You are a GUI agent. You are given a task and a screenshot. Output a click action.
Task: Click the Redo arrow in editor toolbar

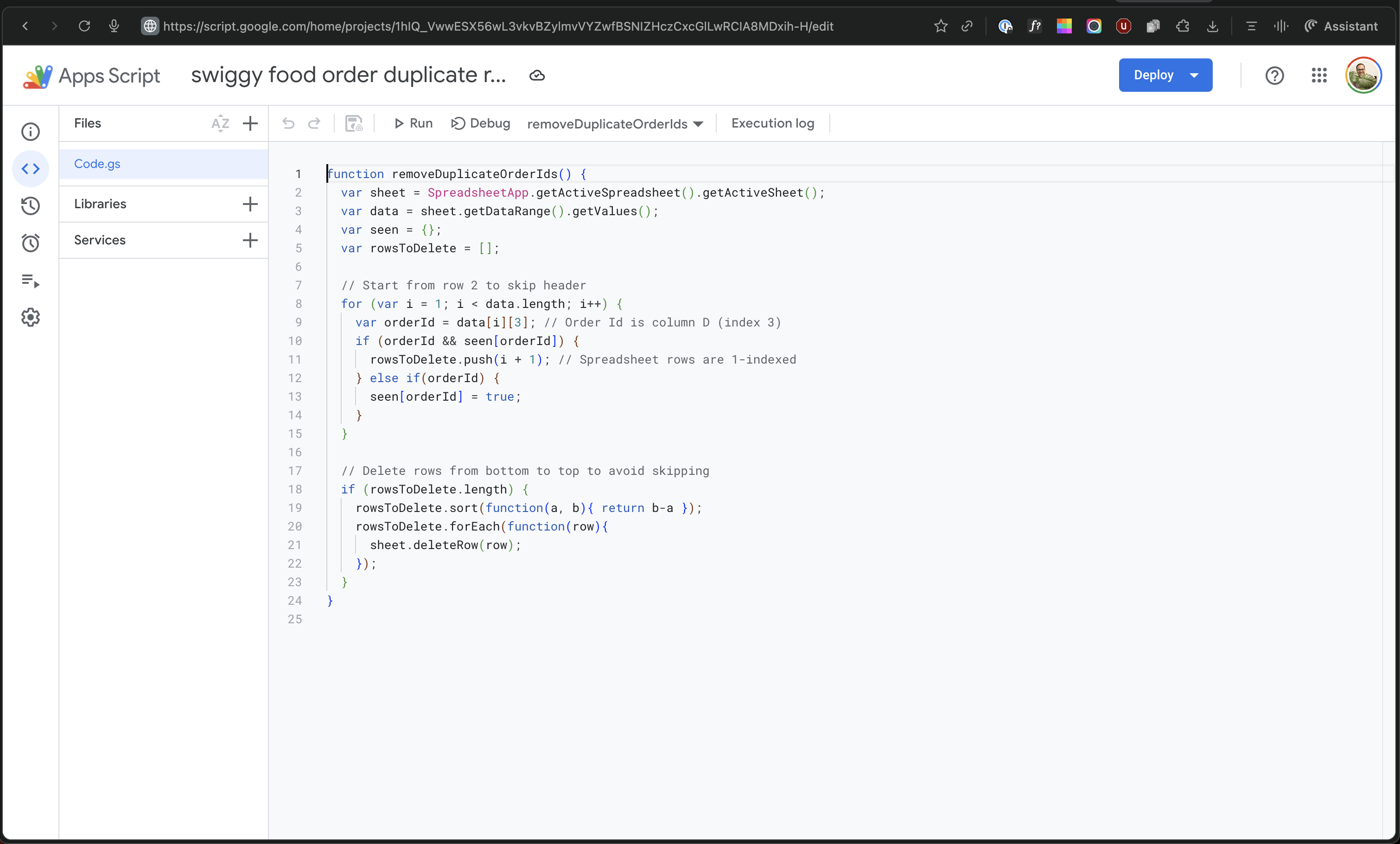[x=314, y=123]
